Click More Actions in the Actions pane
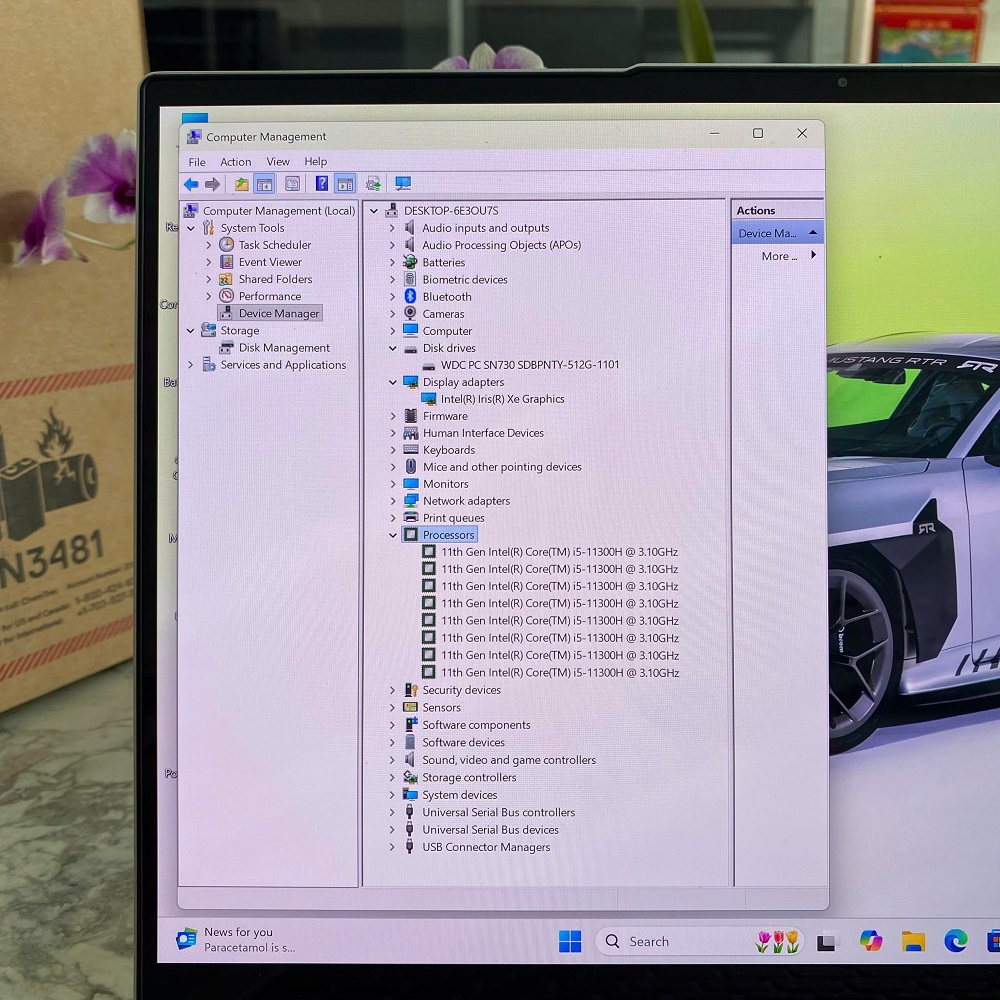This screenshot has height=1000, width=1000. coord(780,256)
